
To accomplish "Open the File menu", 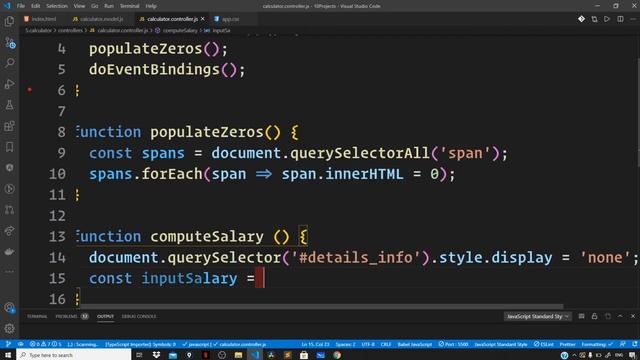I will point(21,6).
